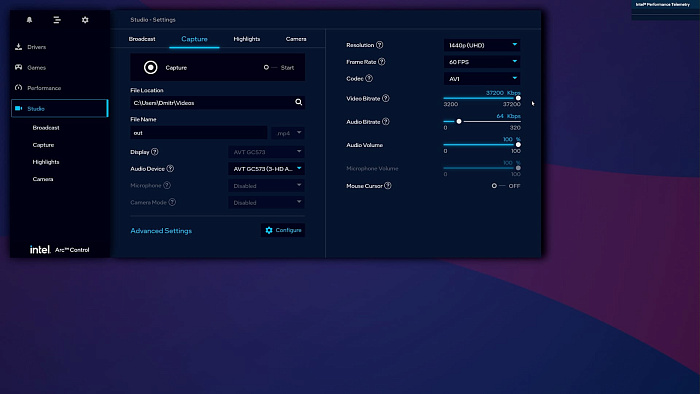Switch to the Broadcast tab

click(142, 39)
